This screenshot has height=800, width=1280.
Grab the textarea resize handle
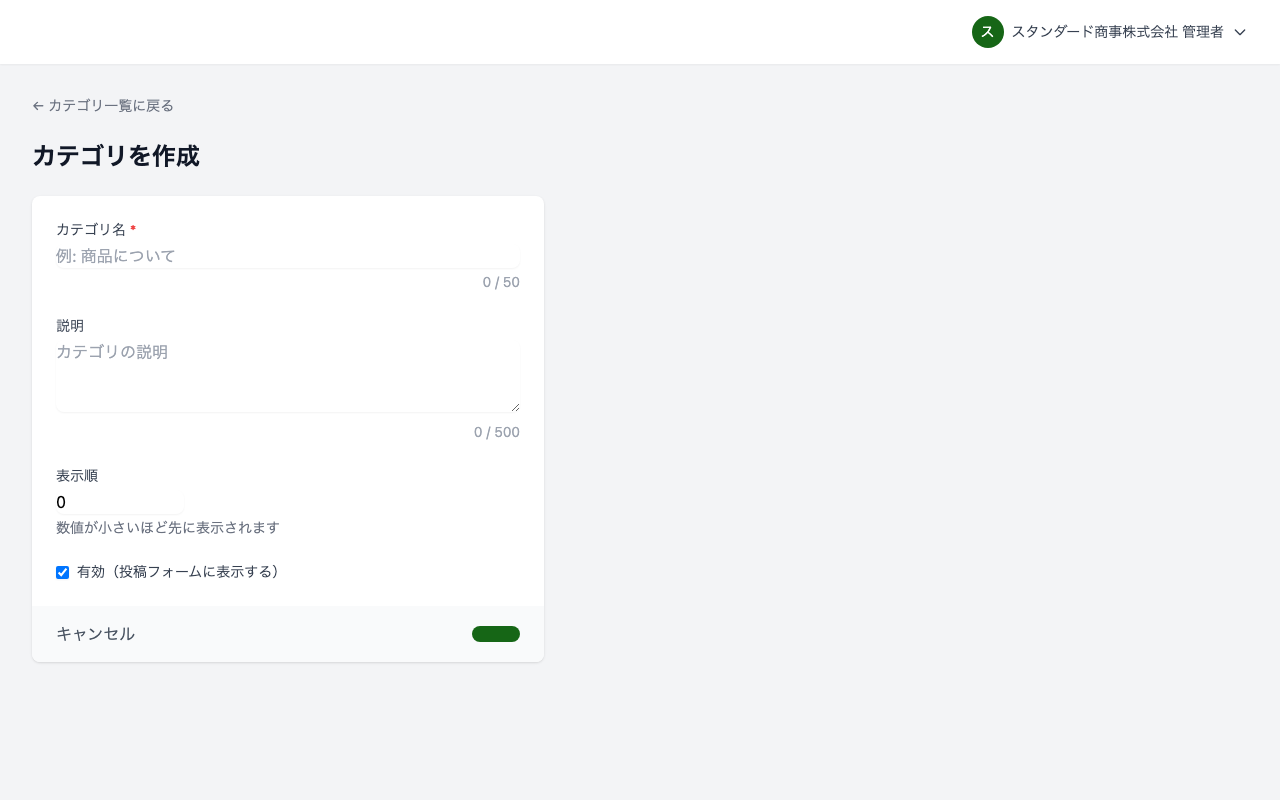516,407
